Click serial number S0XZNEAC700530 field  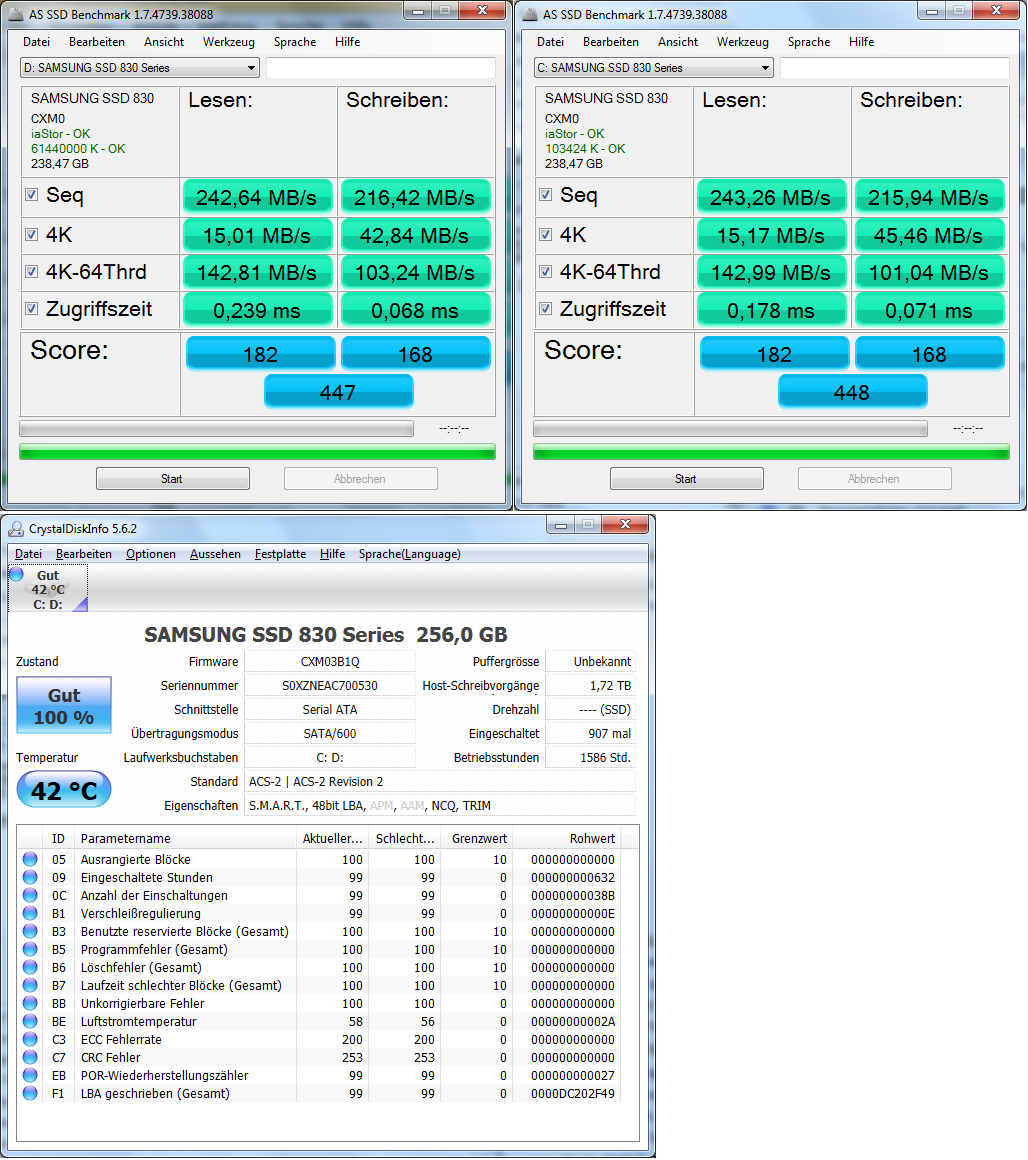(330, 686)
